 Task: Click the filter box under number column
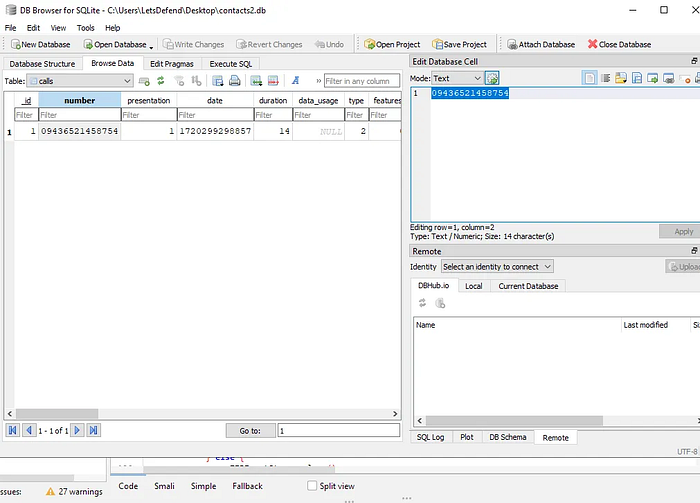click(x=79, y=115)
